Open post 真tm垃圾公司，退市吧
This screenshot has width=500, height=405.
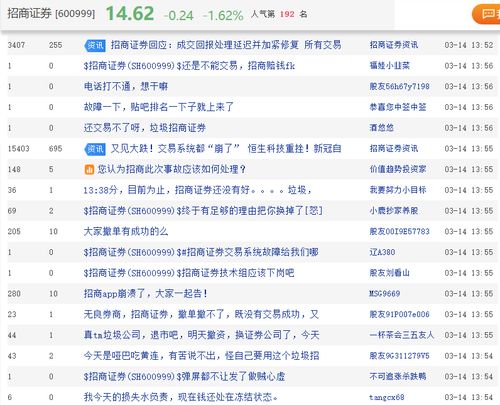201,335
